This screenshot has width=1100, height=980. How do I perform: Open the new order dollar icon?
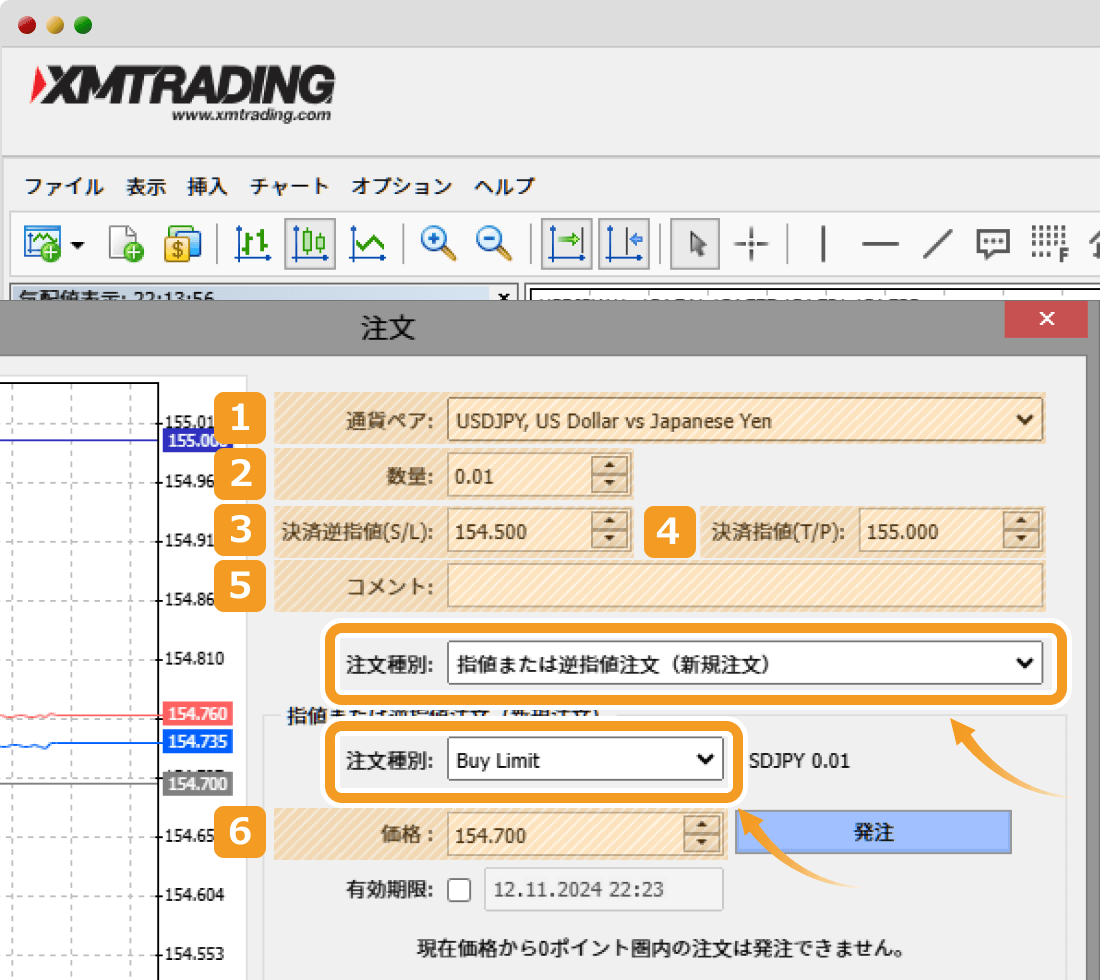(x=182, y=243)
